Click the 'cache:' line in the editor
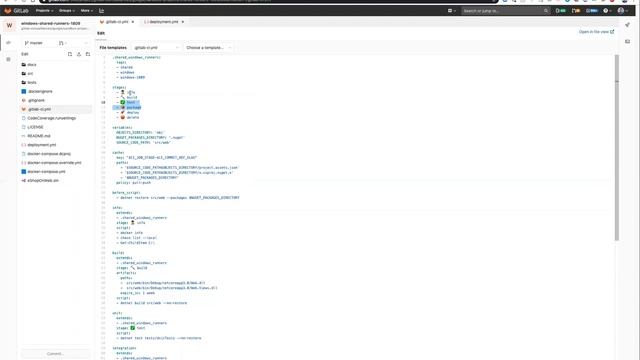 [x=118, y=153]
